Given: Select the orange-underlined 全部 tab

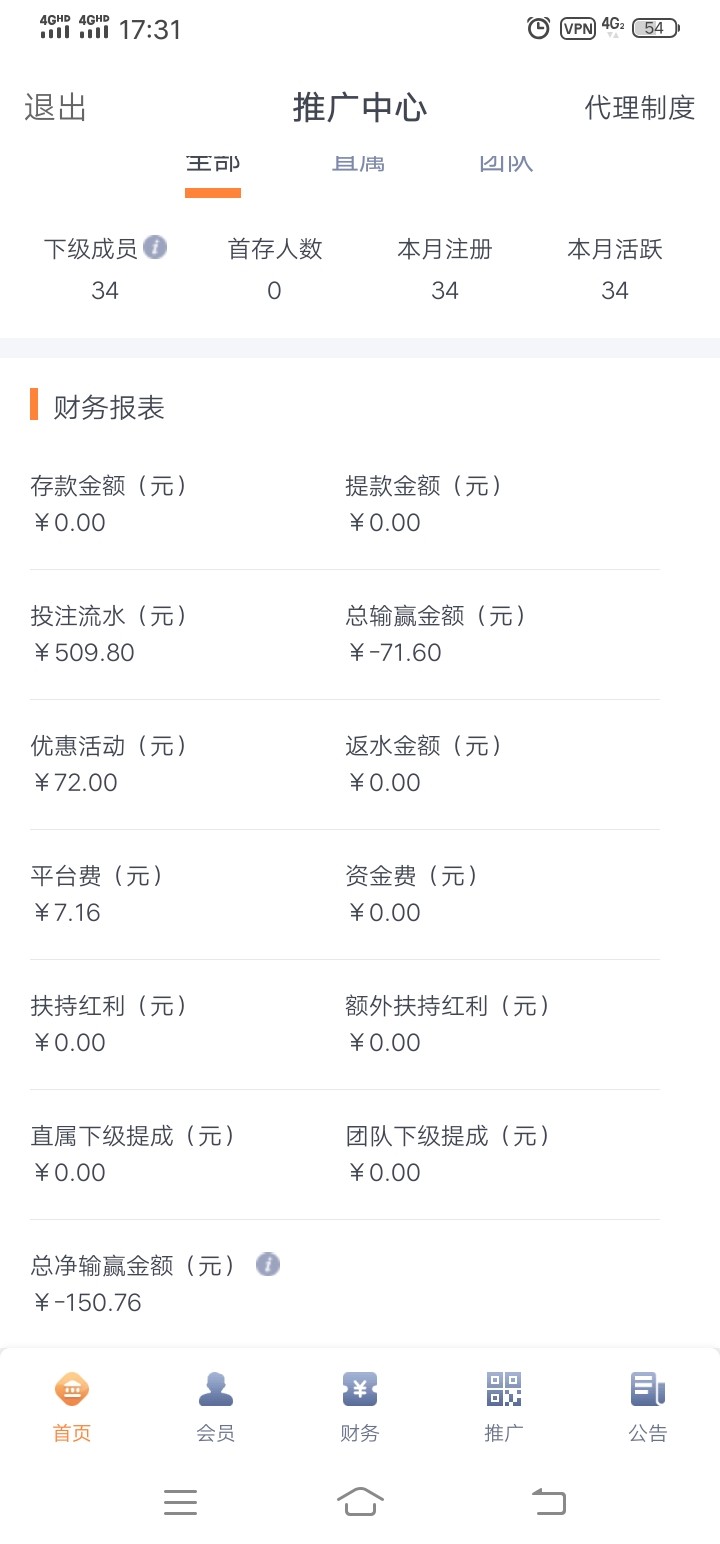Looking at the screenshot, I should tap(213, 166).
